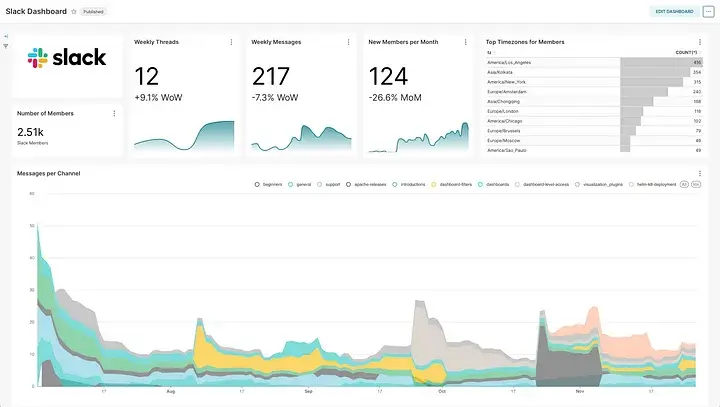Click the New Members per Month sparkline
Image resolution: width=720 pixels, height=407 pixels.
[x=419, y=137]
